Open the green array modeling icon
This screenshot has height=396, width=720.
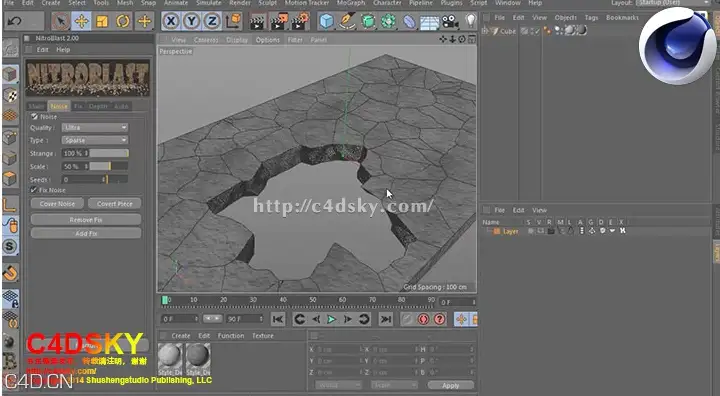[388, 21]
